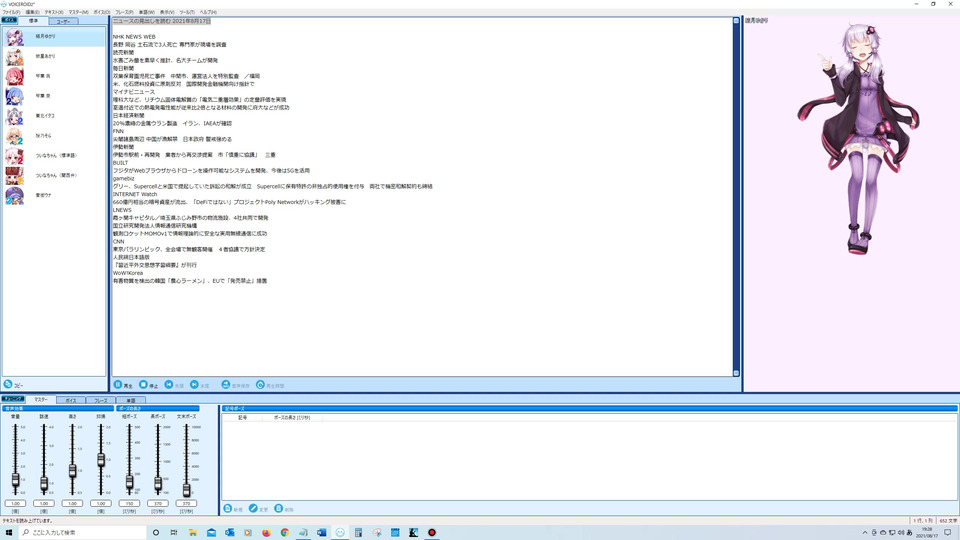This screenshot has height=540, width=960.
Task: Click the 再生時間 playback time icon
Action: coord(260,384)
